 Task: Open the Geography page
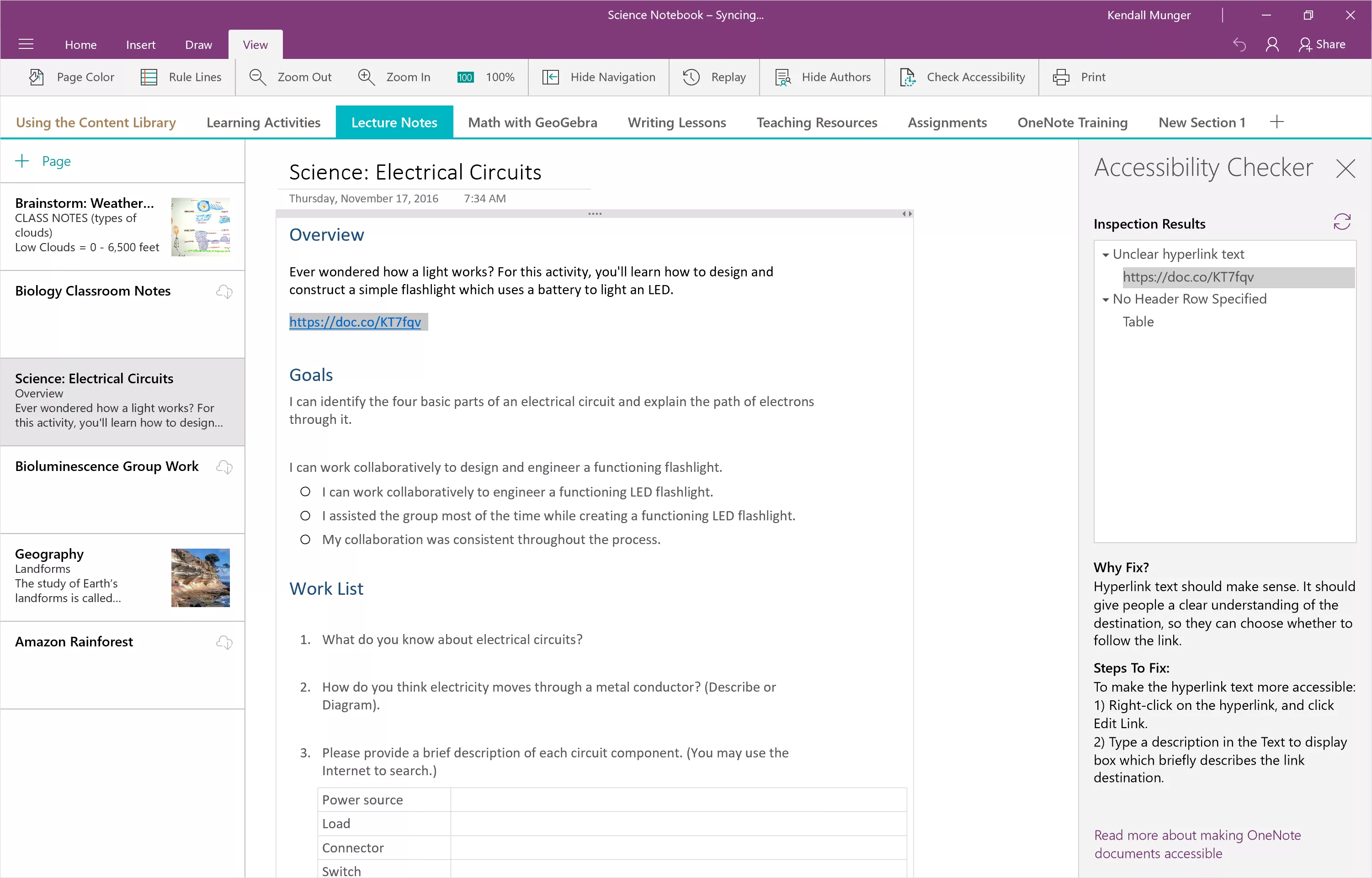[x=122, y=577]
